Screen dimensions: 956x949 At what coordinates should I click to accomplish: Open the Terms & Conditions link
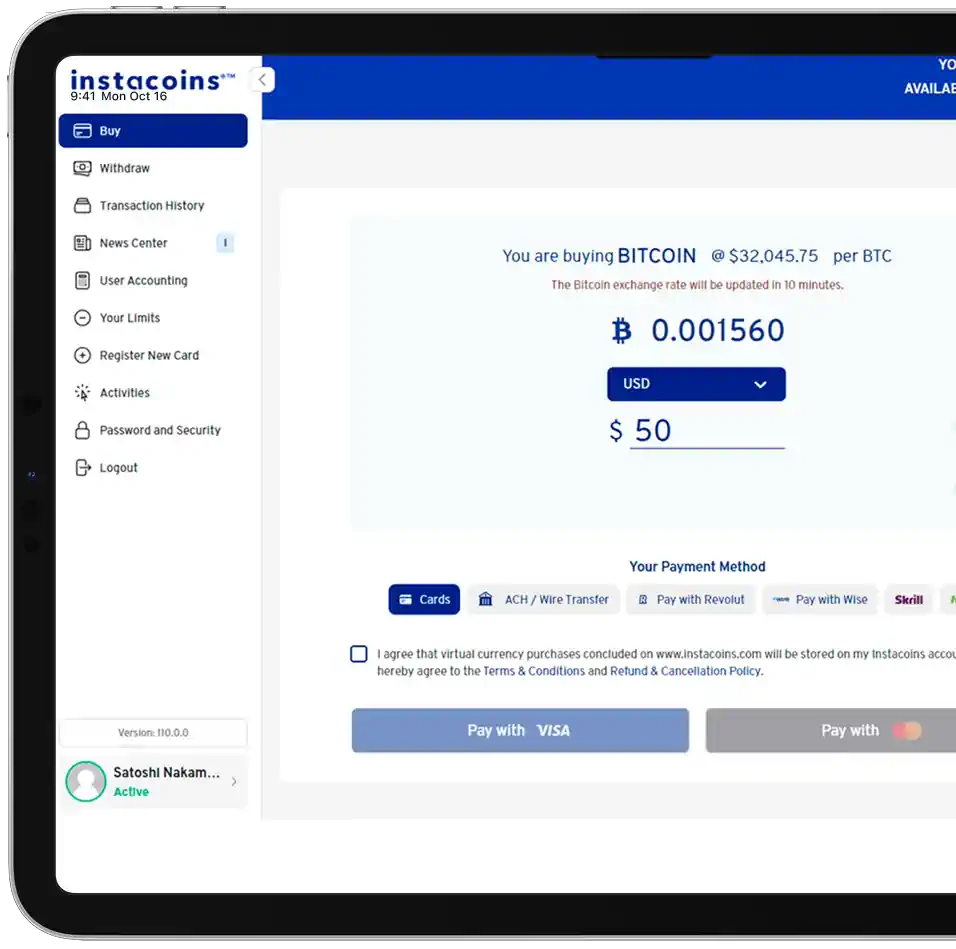[534, 671]
